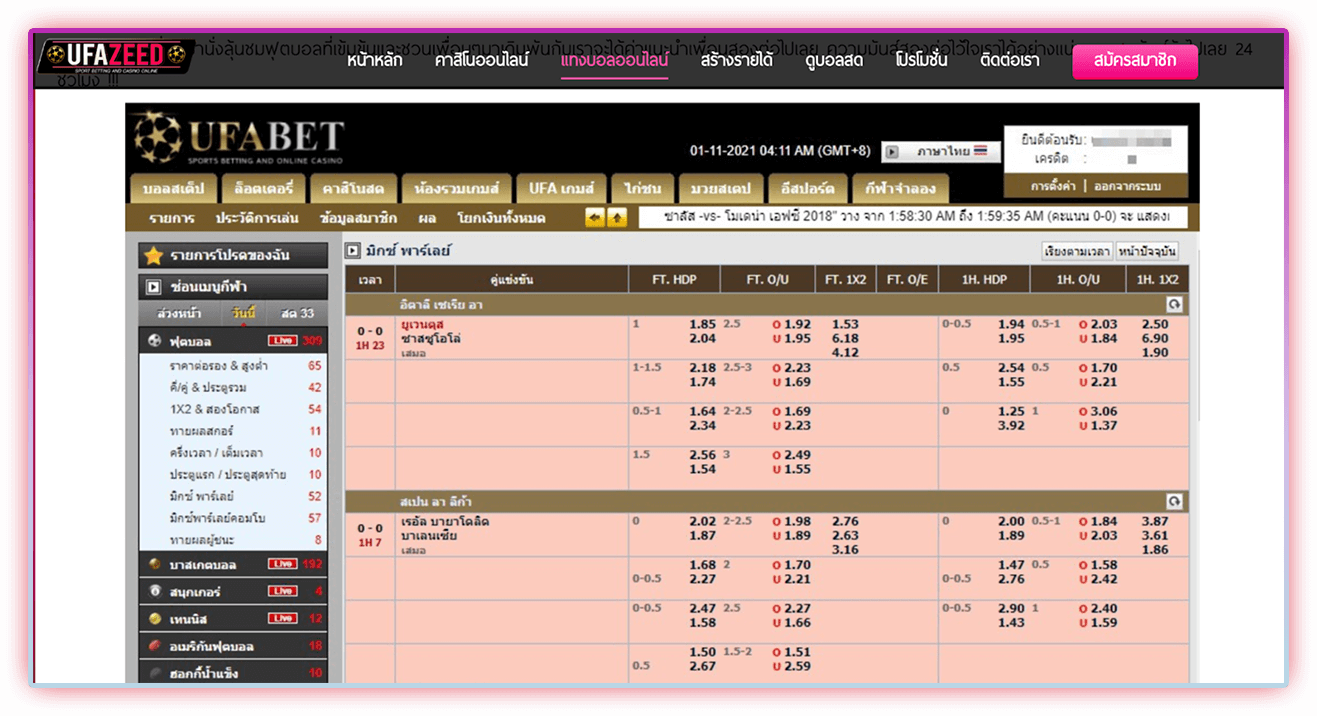The width and height of the screenshot is (1317, 716).
Task: Refresh the อิตาลี เซเรีย อา league odds
Action: point(1174,305)
